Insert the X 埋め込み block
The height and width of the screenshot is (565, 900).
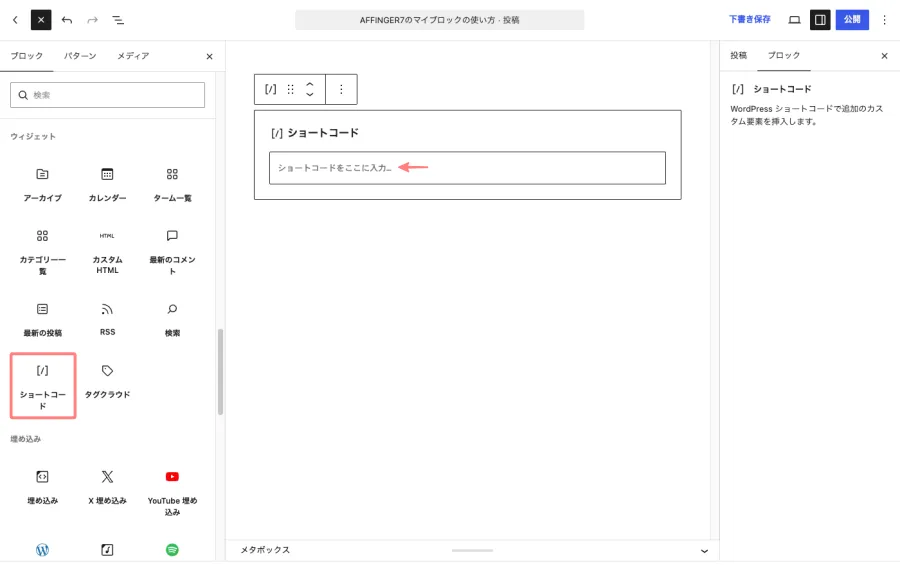pyautogui.click(x=107, y=487)
